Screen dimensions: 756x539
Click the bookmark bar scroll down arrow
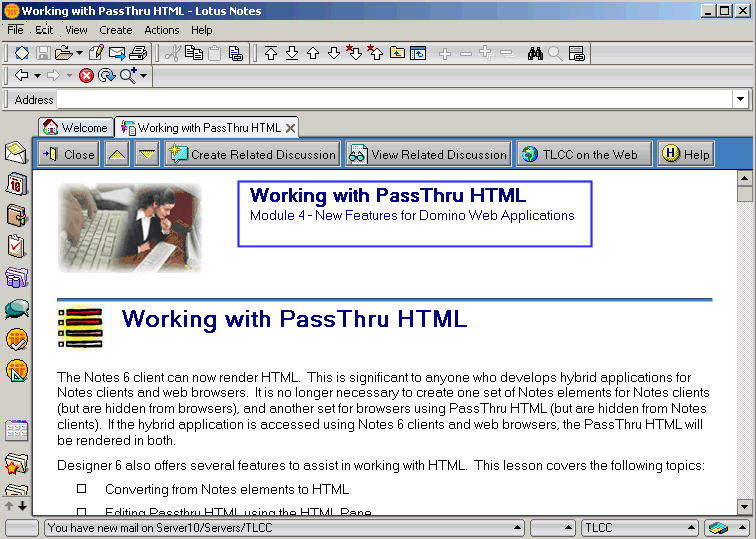(x=23, y=506)
